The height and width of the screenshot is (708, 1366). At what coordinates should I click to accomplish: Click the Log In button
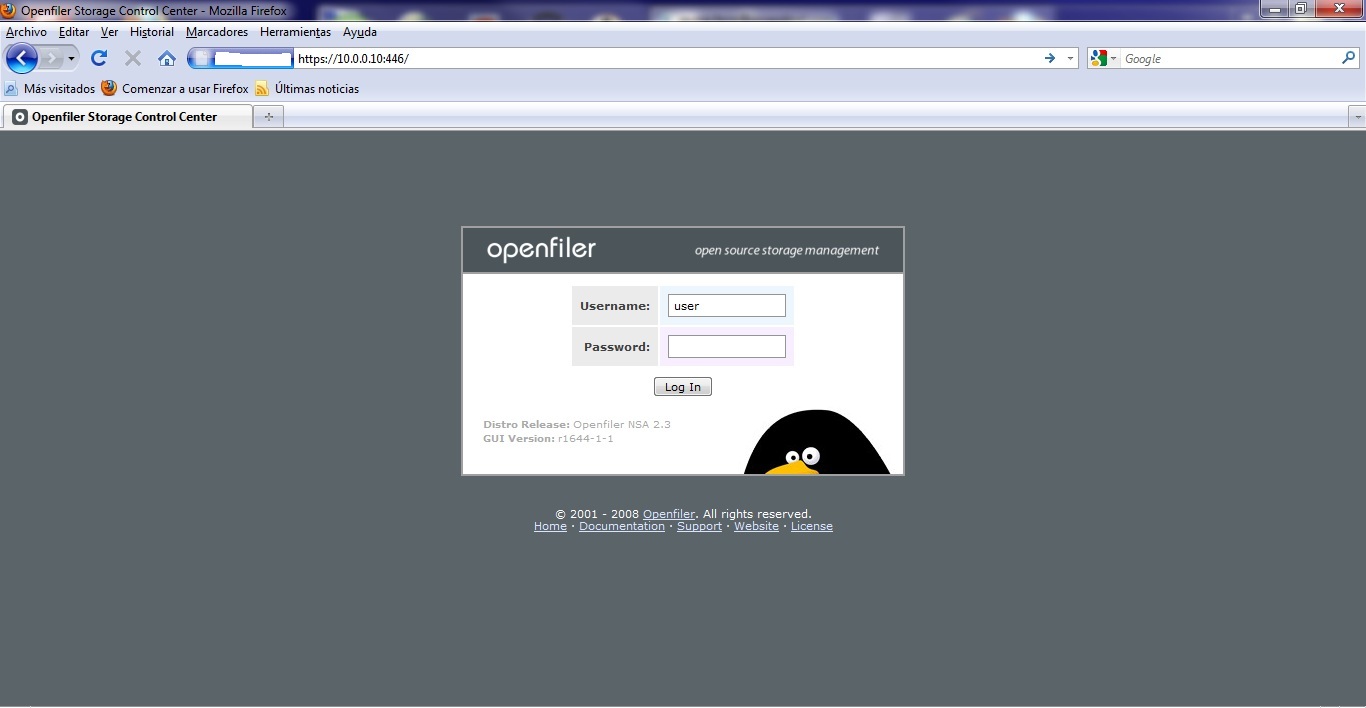click(683, 387)
